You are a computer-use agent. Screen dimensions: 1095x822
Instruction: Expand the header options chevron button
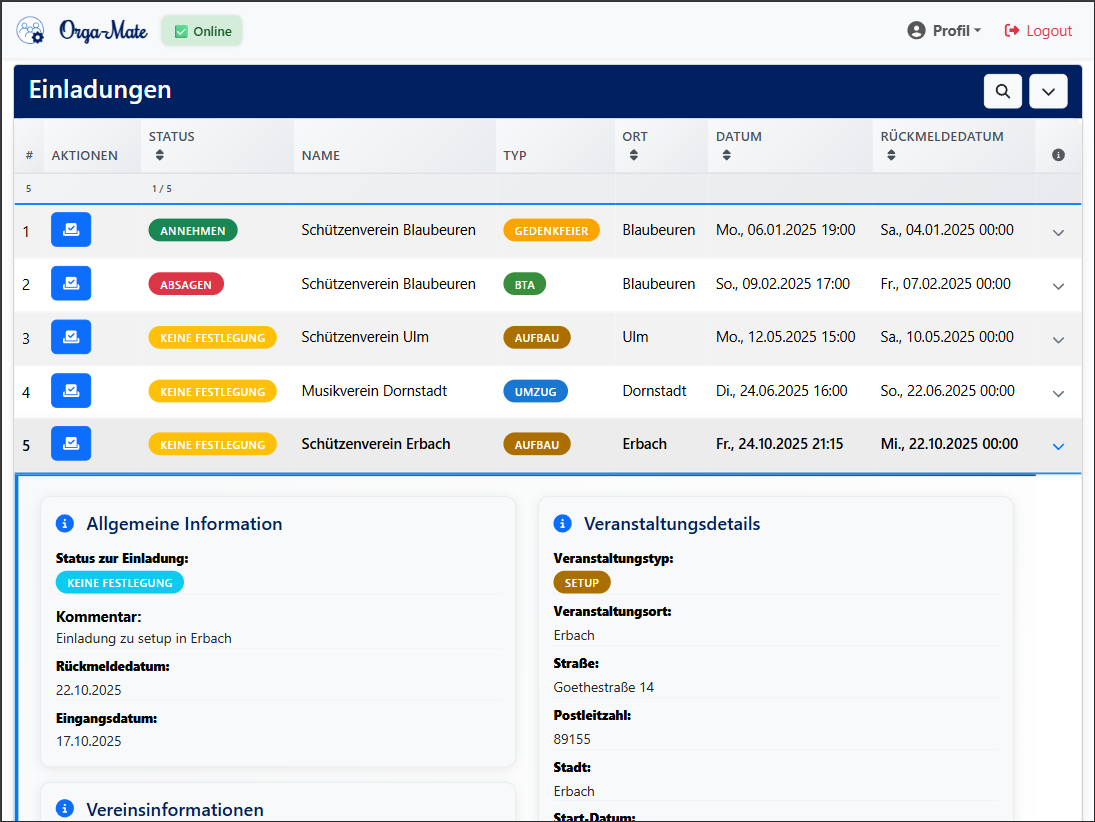[1048, 91]
